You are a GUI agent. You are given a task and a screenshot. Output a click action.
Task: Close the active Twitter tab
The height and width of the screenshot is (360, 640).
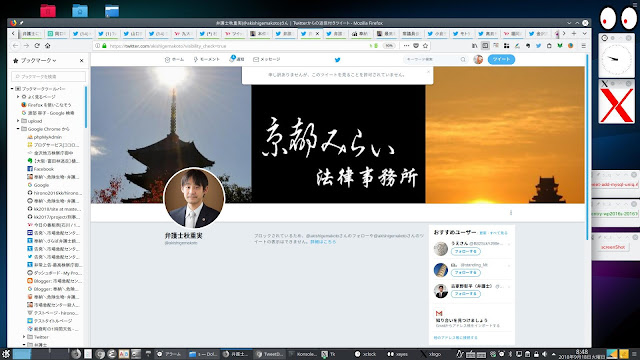(318, 34)
